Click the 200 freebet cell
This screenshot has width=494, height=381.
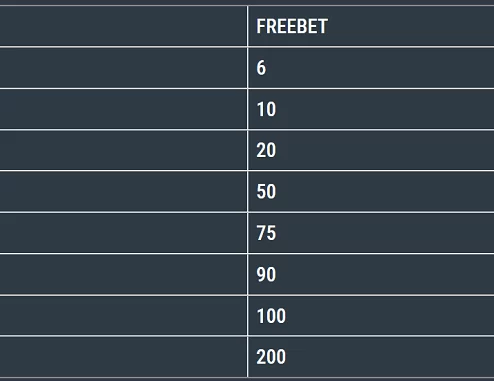pos(371,357)
